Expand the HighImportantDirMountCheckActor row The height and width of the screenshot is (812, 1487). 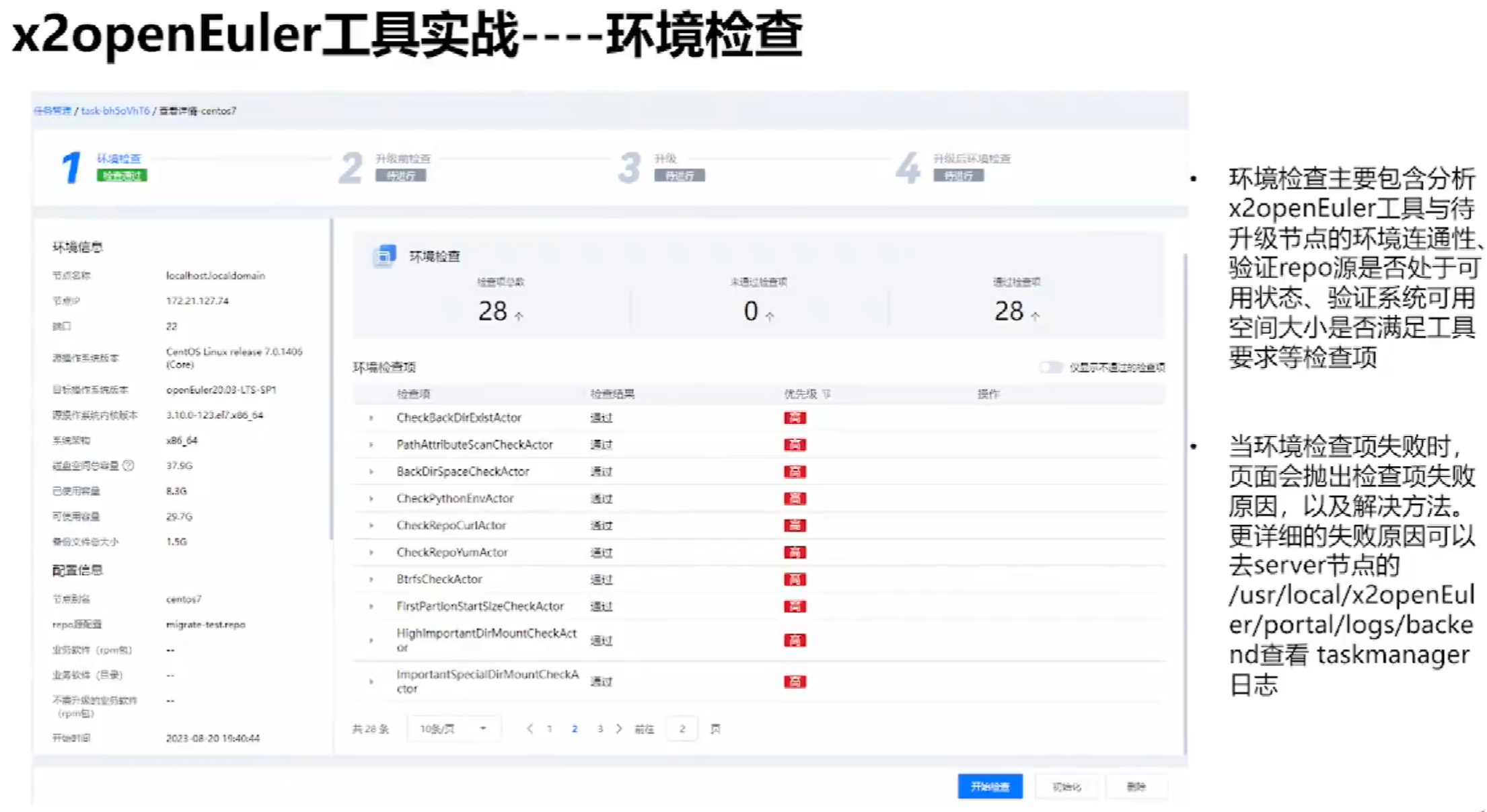371,640
